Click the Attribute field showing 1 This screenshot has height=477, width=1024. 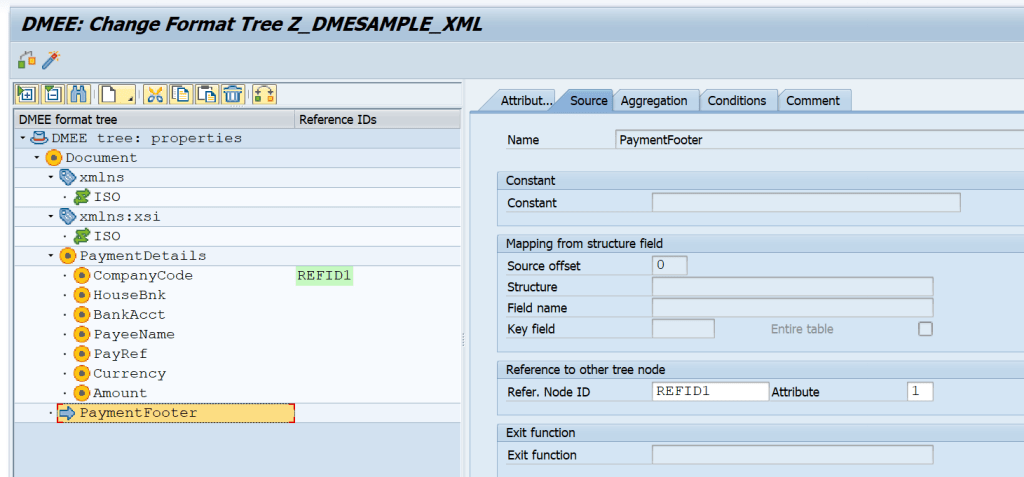coord(920,391)
